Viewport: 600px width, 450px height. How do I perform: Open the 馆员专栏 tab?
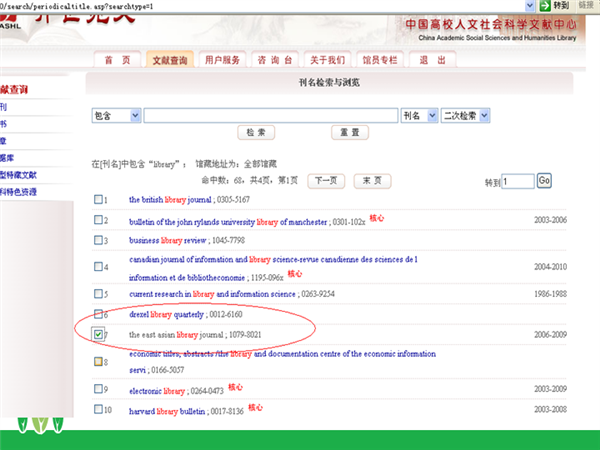[380, 60]
